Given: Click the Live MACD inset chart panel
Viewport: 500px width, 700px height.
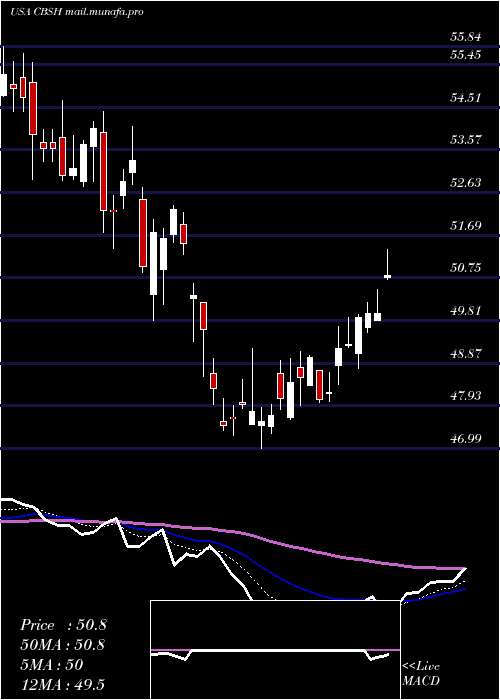Looking at the screenshot, I should click(x=275, y=650).
